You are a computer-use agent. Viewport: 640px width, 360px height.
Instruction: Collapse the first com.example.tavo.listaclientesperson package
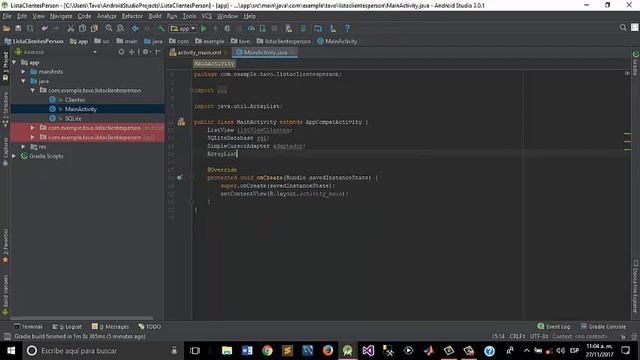(x=33, y=90)
